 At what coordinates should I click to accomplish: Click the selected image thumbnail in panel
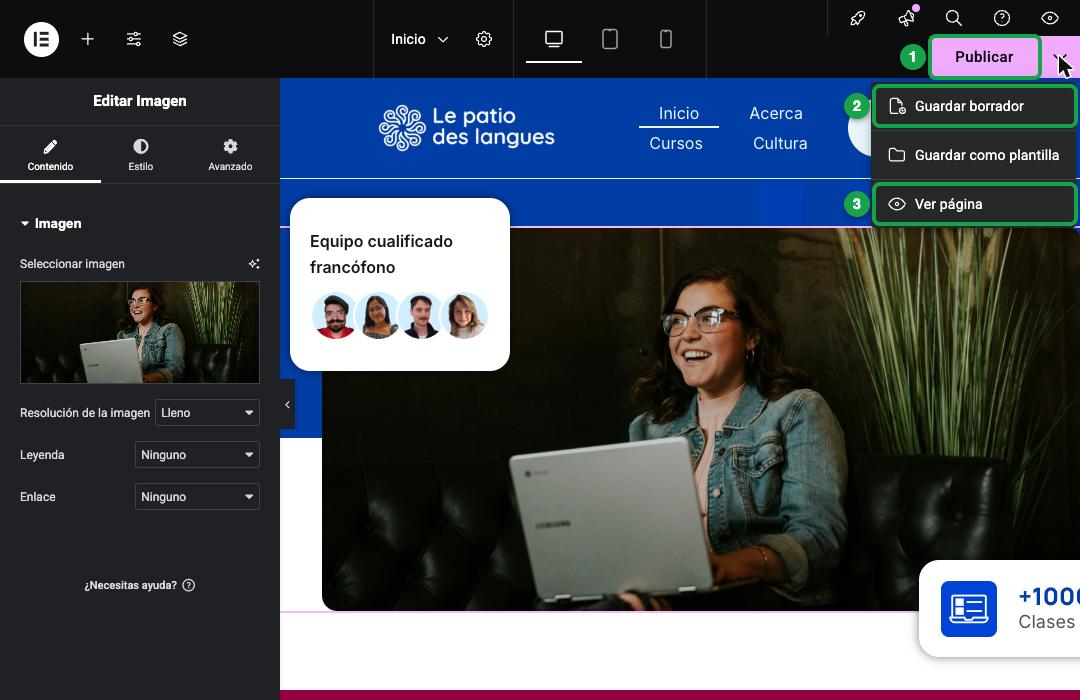(140, 332)
